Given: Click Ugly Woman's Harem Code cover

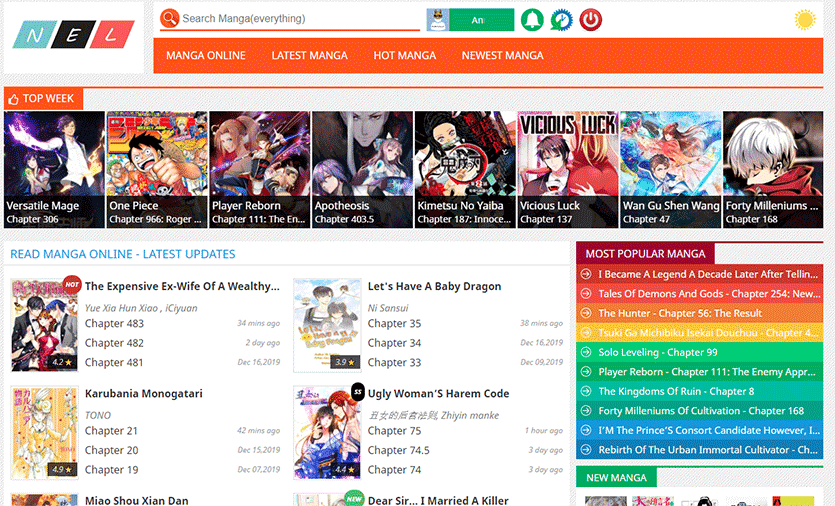Looking at the screenshot, I should 327,432.
